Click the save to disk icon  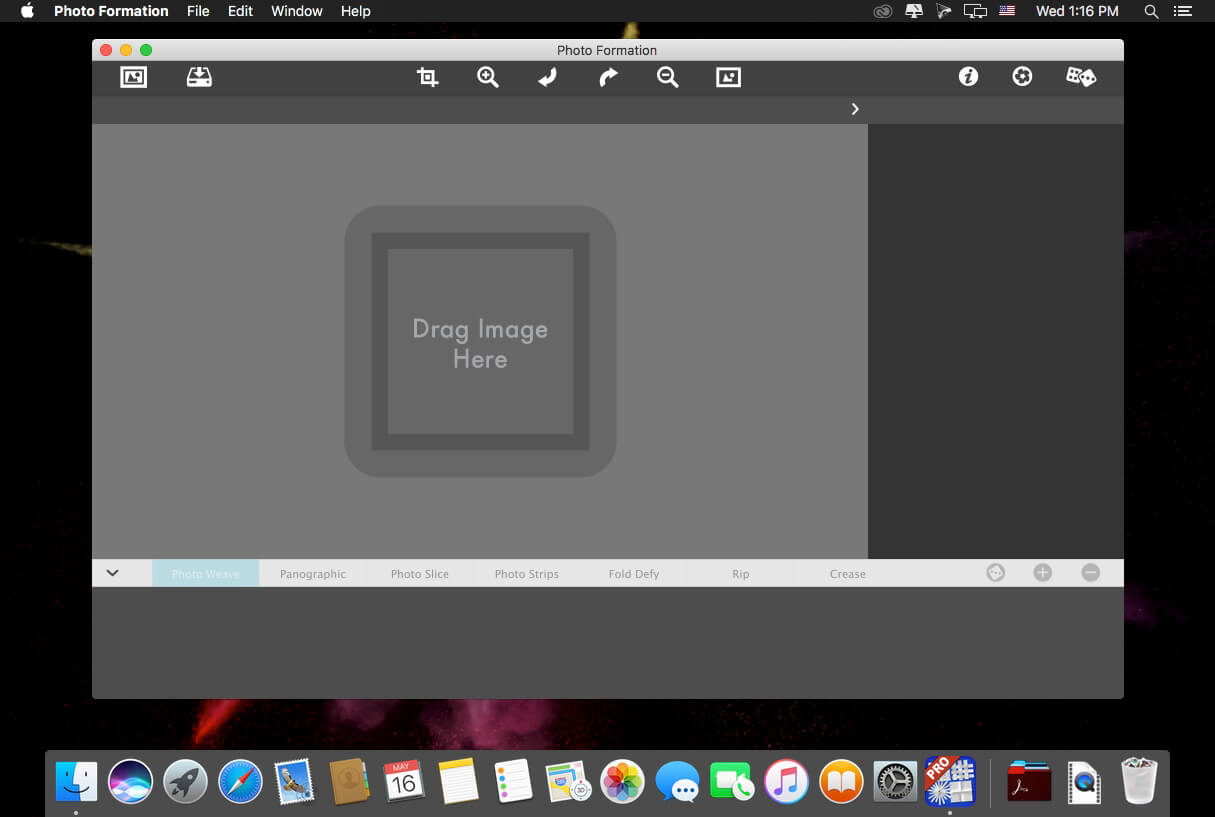(x=199, y=77)
